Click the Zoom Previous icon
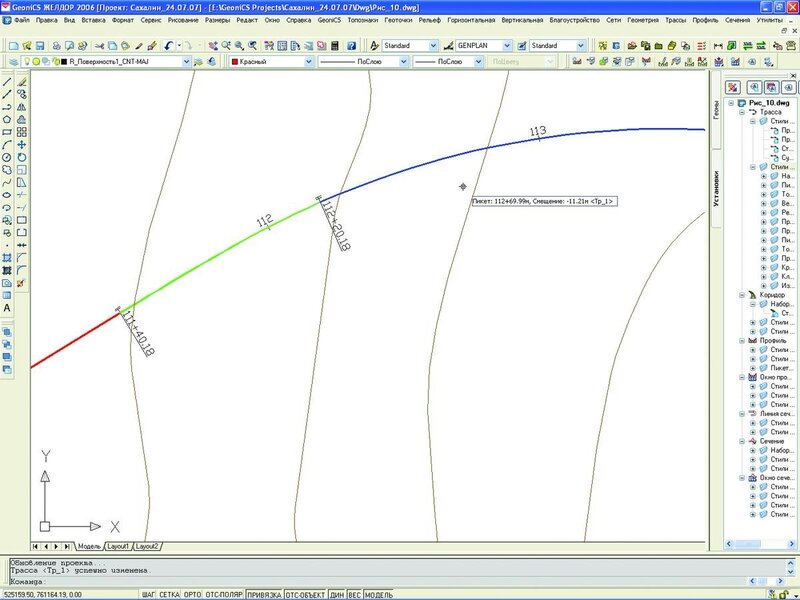Image resolution: width=800 pixels, height=600 pixels. tap(252, 46)
